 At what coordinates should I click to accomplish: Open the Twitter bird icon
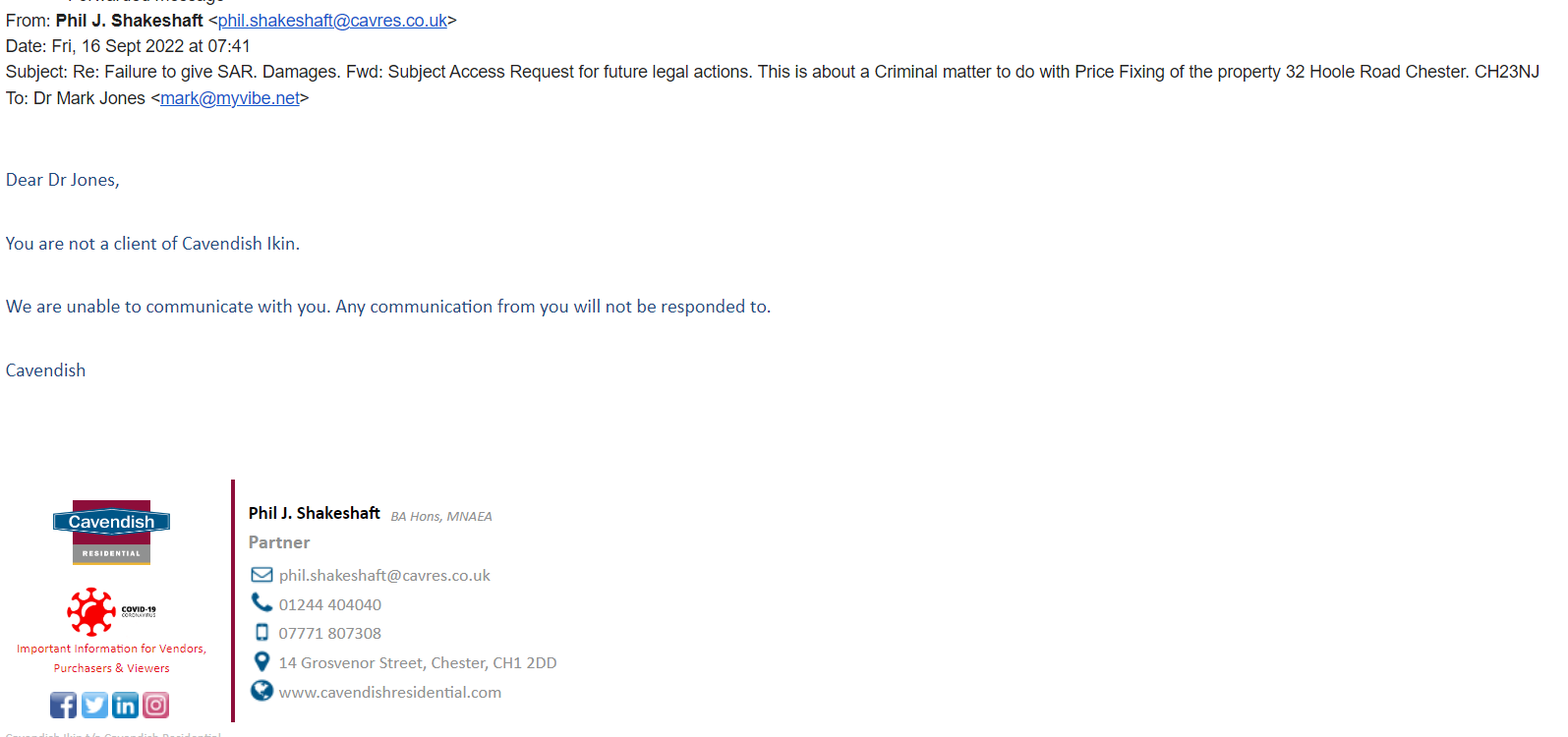pos(94,705)
